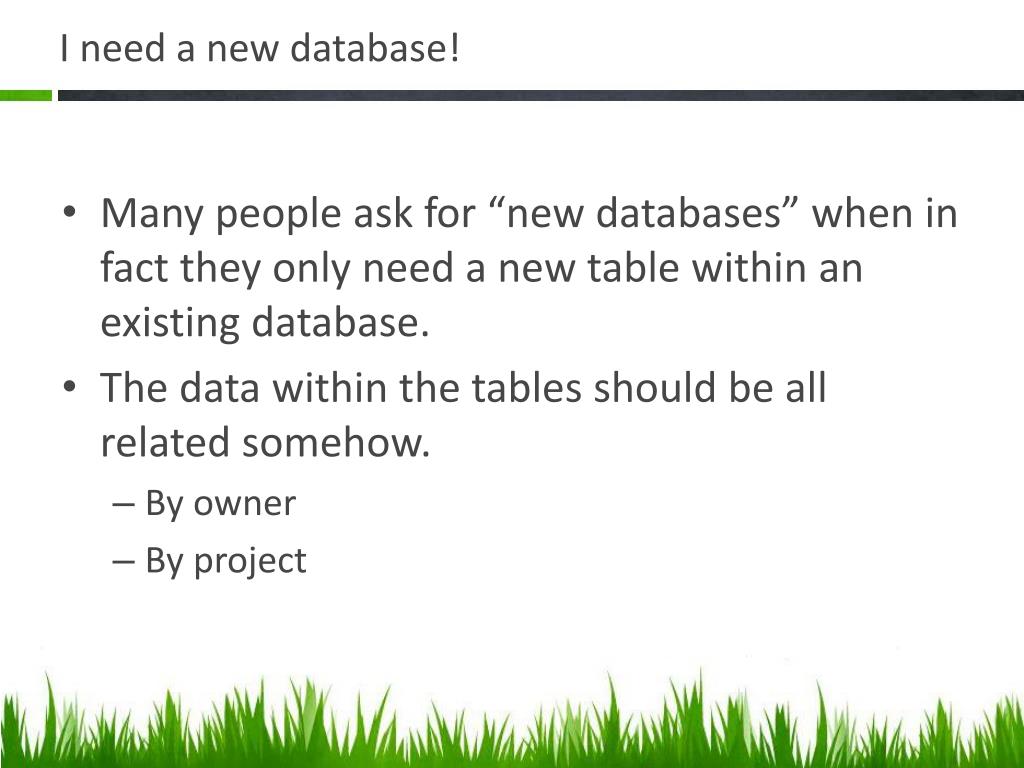Click the dash before 'By owner'

pyautogui.click(x=123, y=504)
